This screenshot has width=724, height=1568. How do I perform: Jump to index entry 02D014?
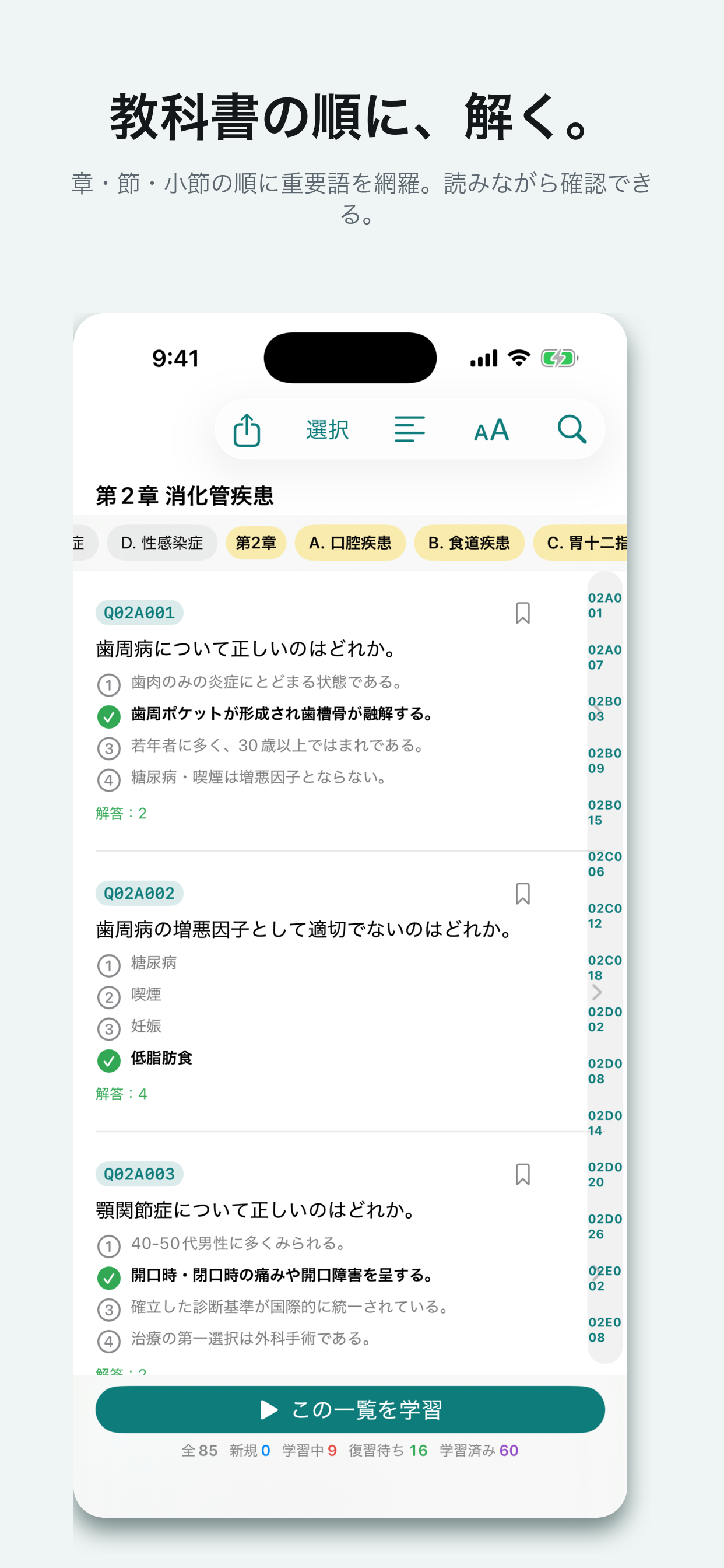coord(604,1122)
